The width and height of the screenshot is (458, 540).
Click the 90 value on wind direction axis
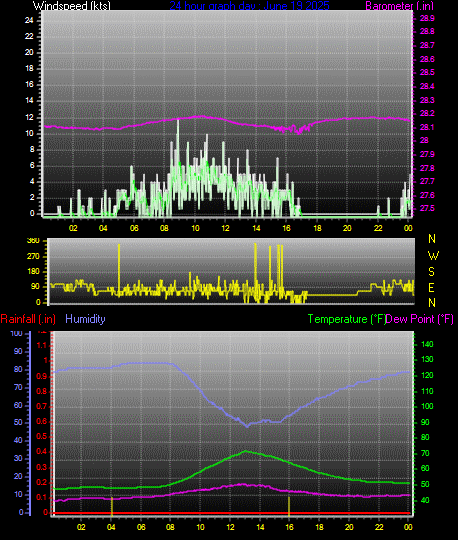click(x=35, y=287)
